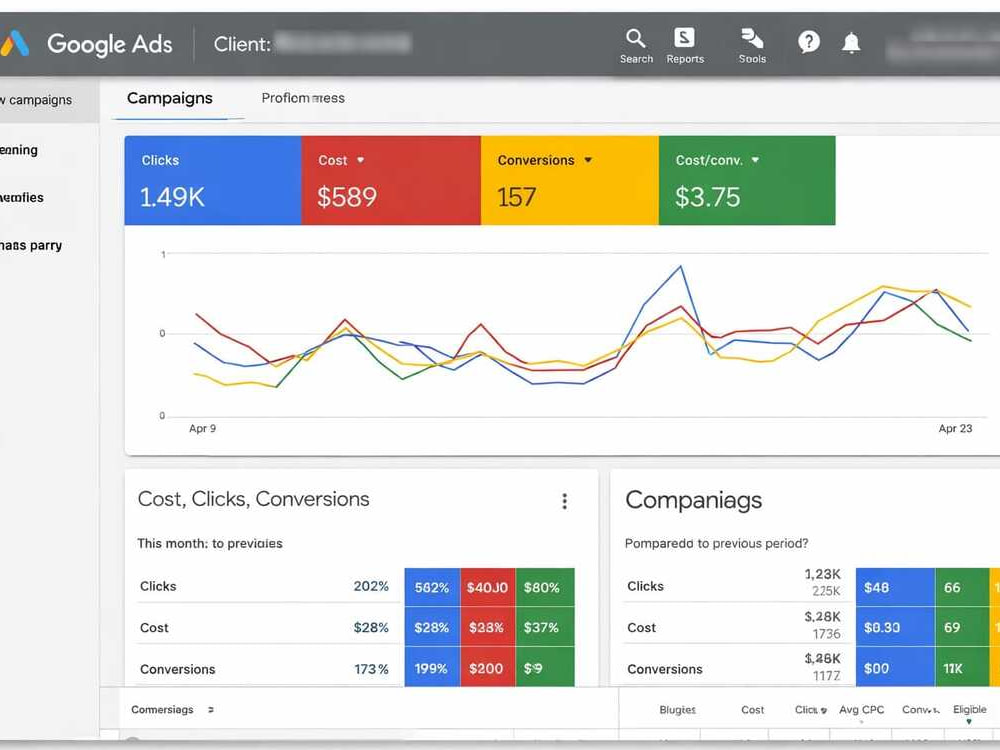This screenshot has width=1000, height=750.
Task: Click the '202%' Clicks change value
Action: pyautogui.click(x=371, y=586)
